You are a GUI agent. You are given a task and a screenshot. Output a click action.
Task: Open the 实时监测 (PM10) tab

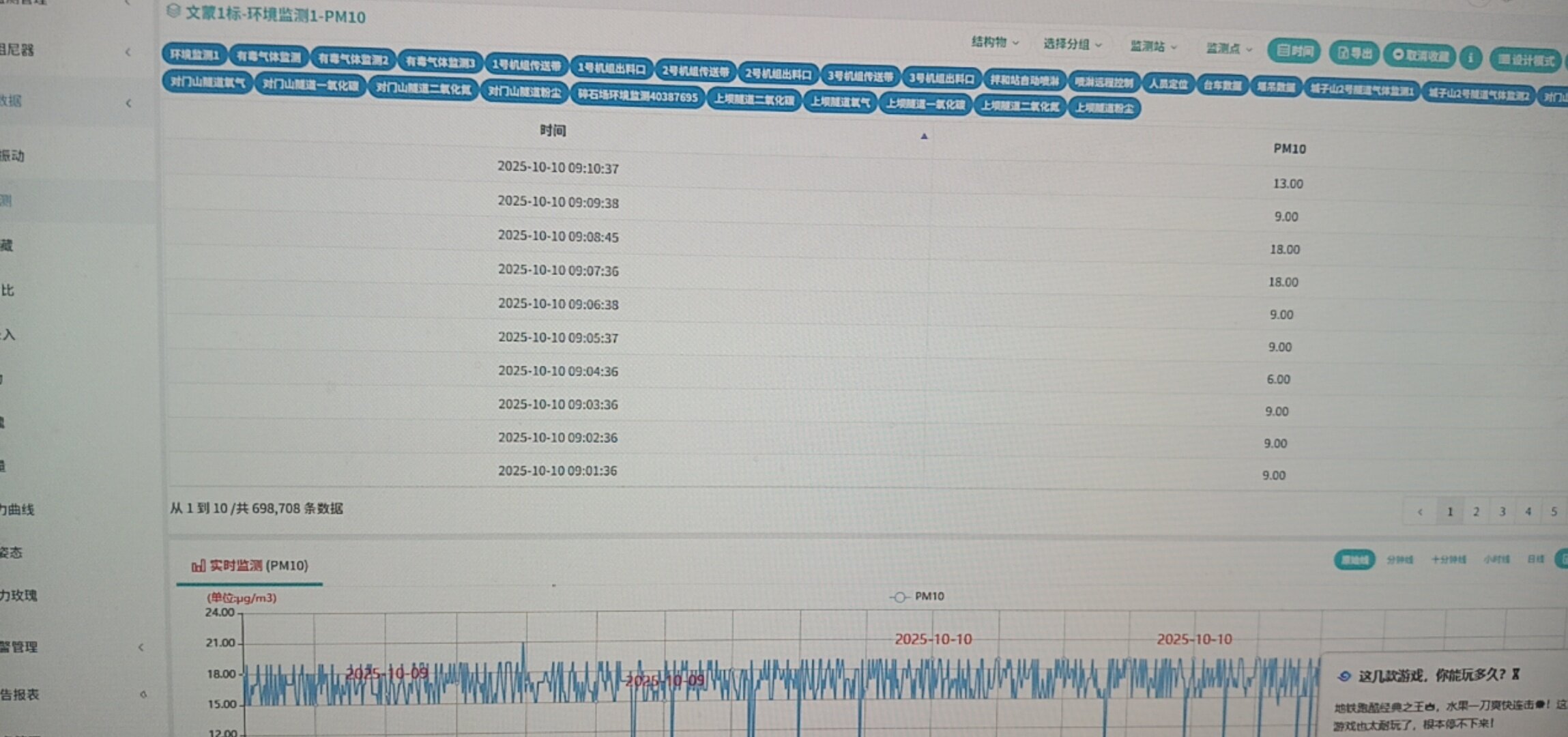click(250, 566)
